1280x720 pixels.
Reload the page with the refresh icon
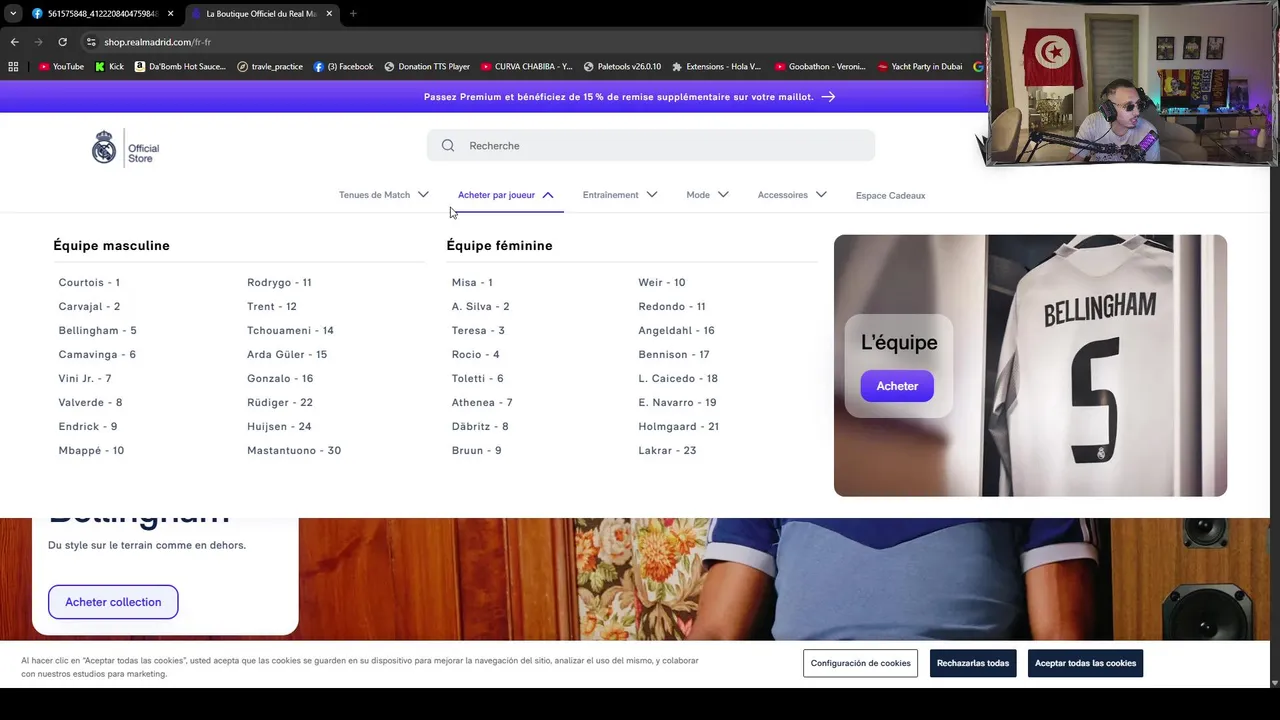pos(62,42)
